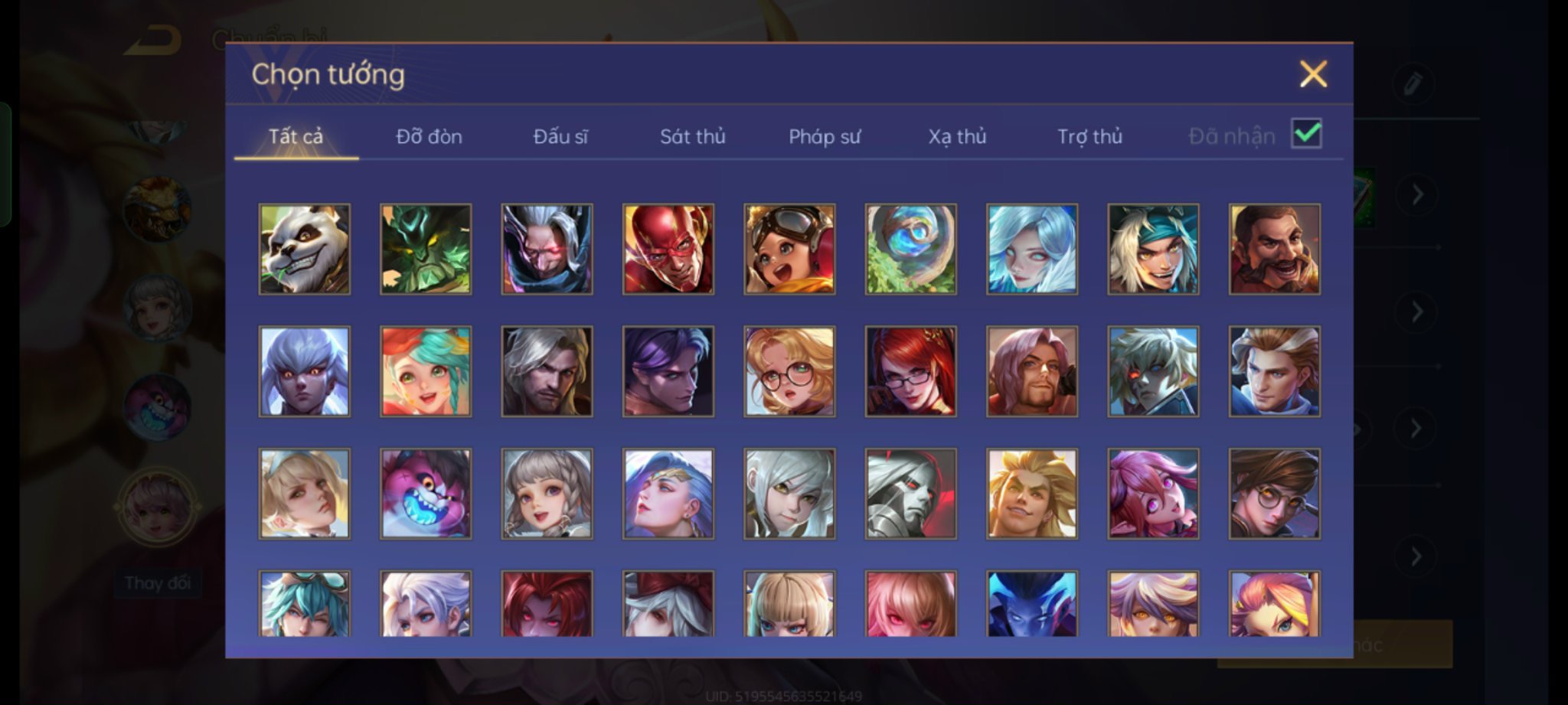Pick the green forest monster hero

point(426,249)
